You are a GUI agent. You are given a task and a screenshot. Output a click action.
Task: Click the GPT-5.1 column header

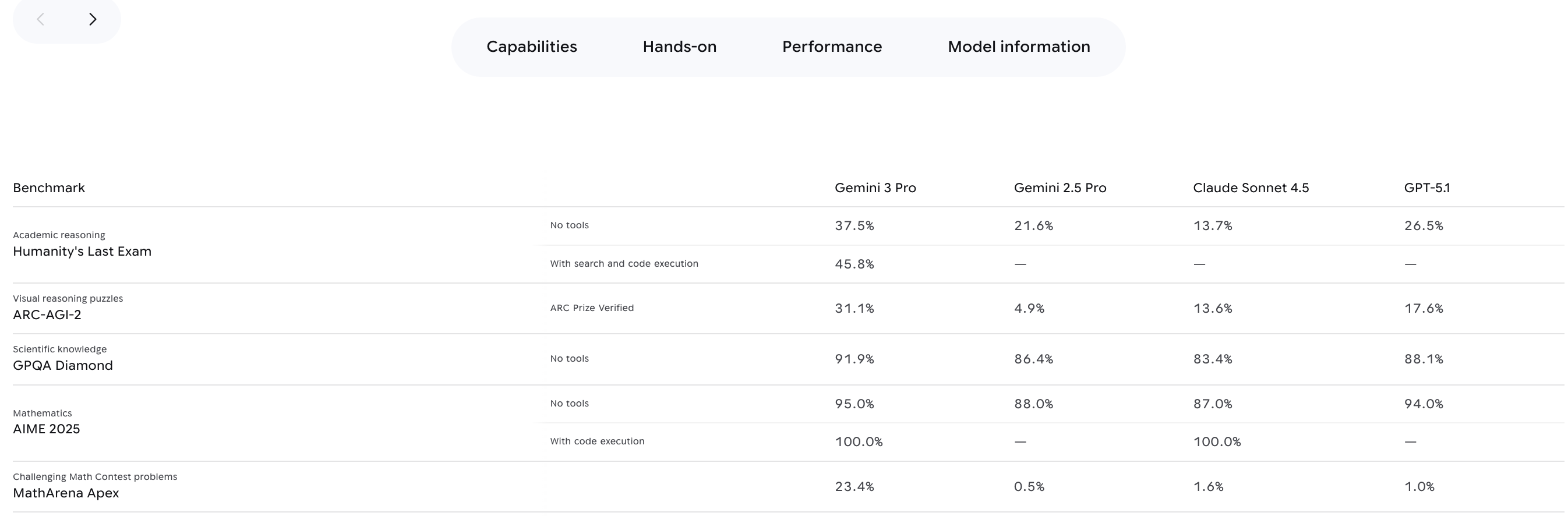click(1428, 188)
